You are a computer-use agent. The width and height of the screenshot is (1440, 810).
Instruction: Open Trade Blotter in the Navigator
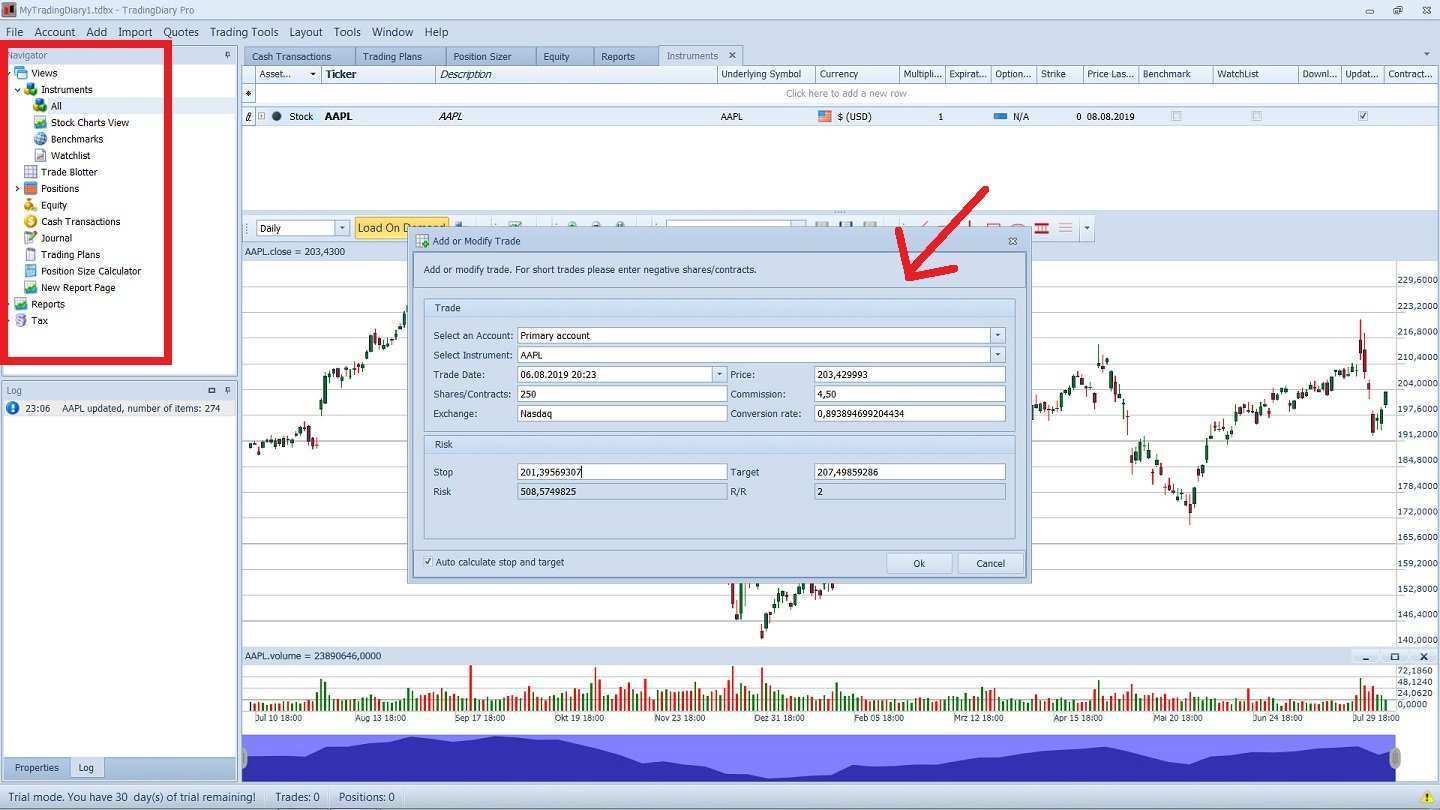coord(68,172)
